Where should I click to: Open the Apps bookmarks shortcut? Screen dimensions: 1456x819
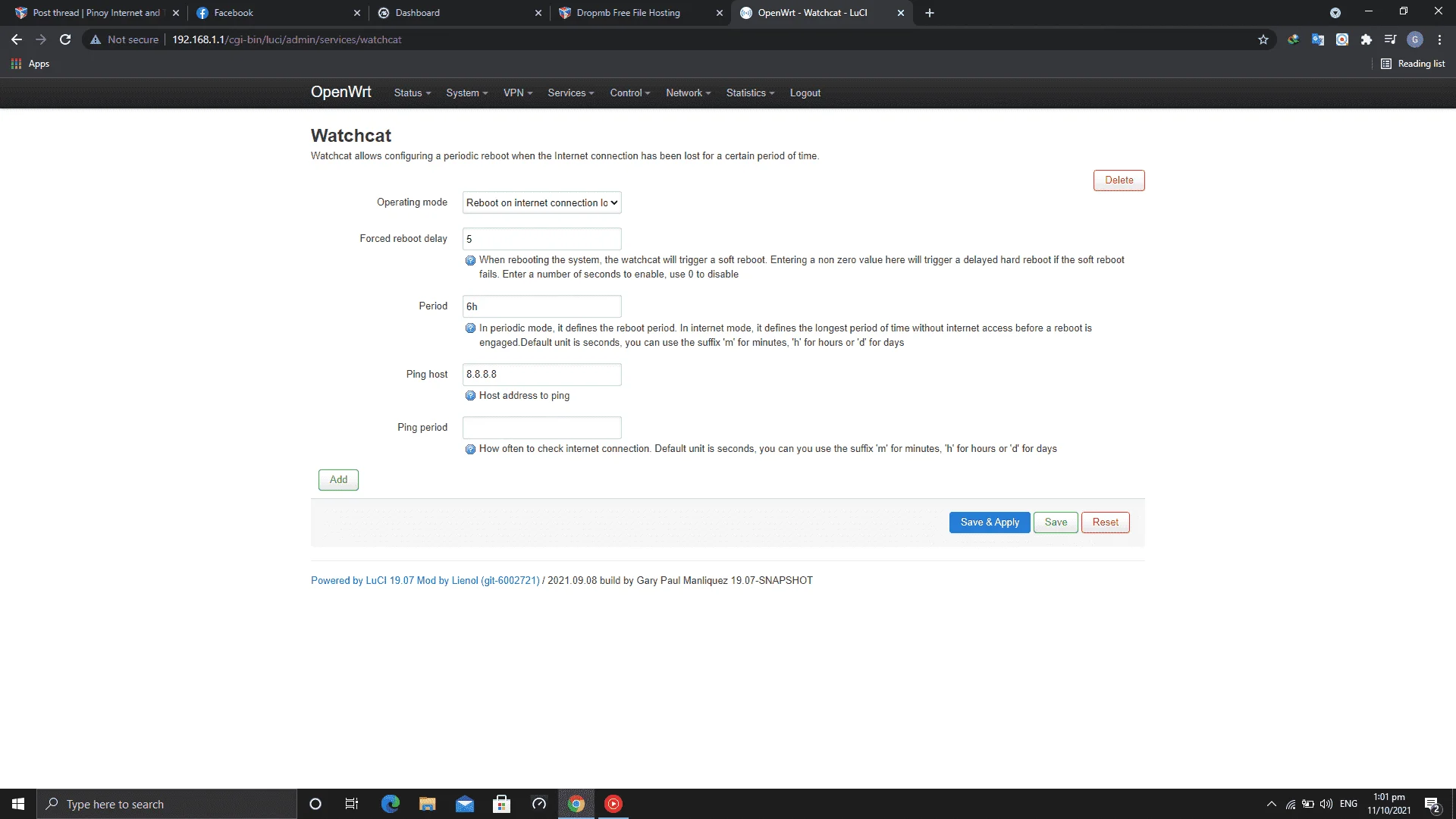[30, 64]
